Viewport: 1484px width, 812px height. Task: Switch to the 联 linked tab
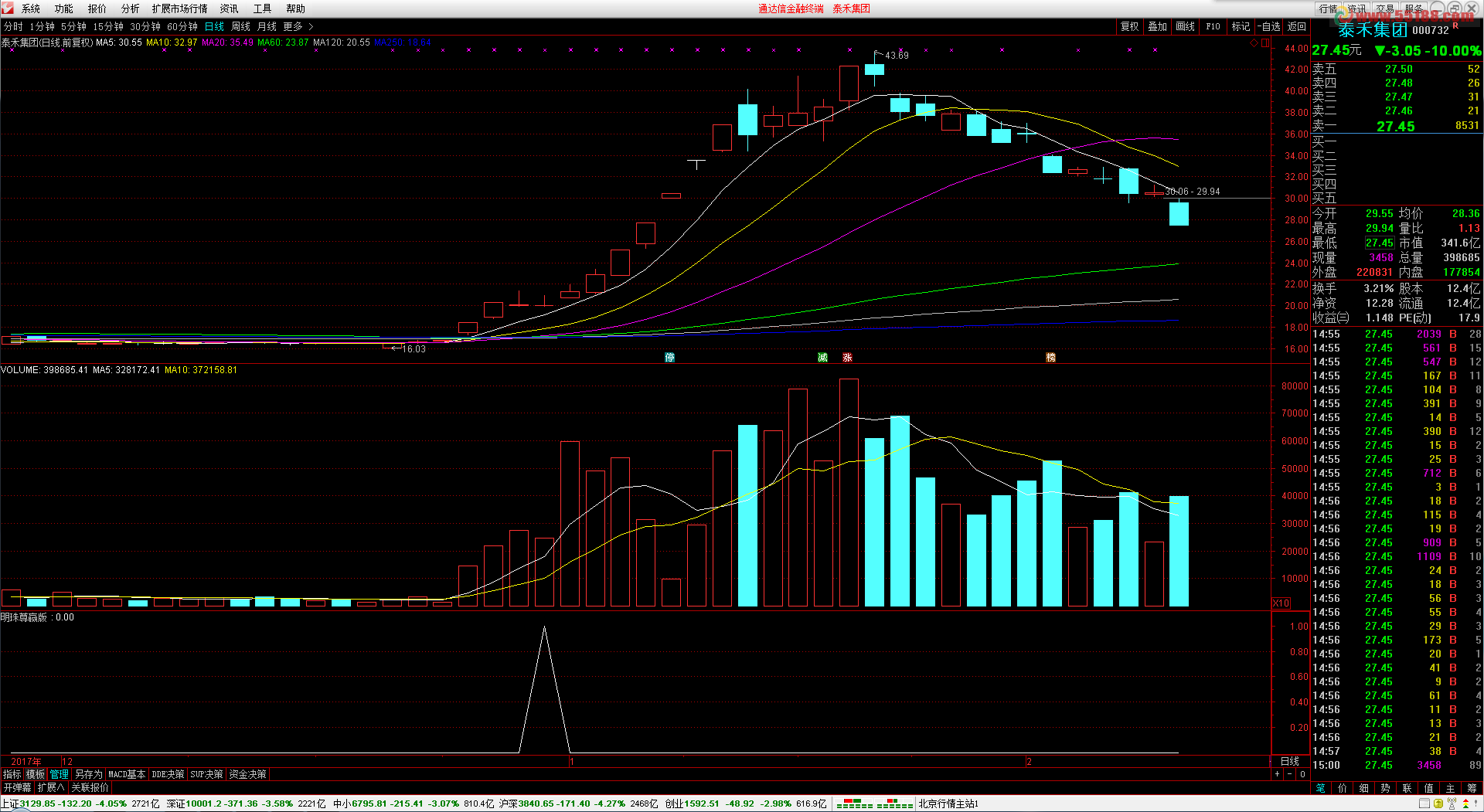[1407, 788]
